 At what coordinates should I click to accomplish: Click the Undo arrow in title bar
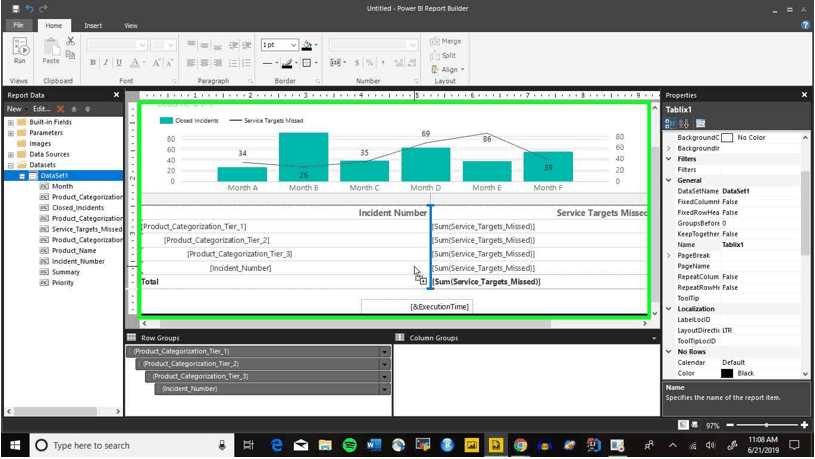coord(30,8)
